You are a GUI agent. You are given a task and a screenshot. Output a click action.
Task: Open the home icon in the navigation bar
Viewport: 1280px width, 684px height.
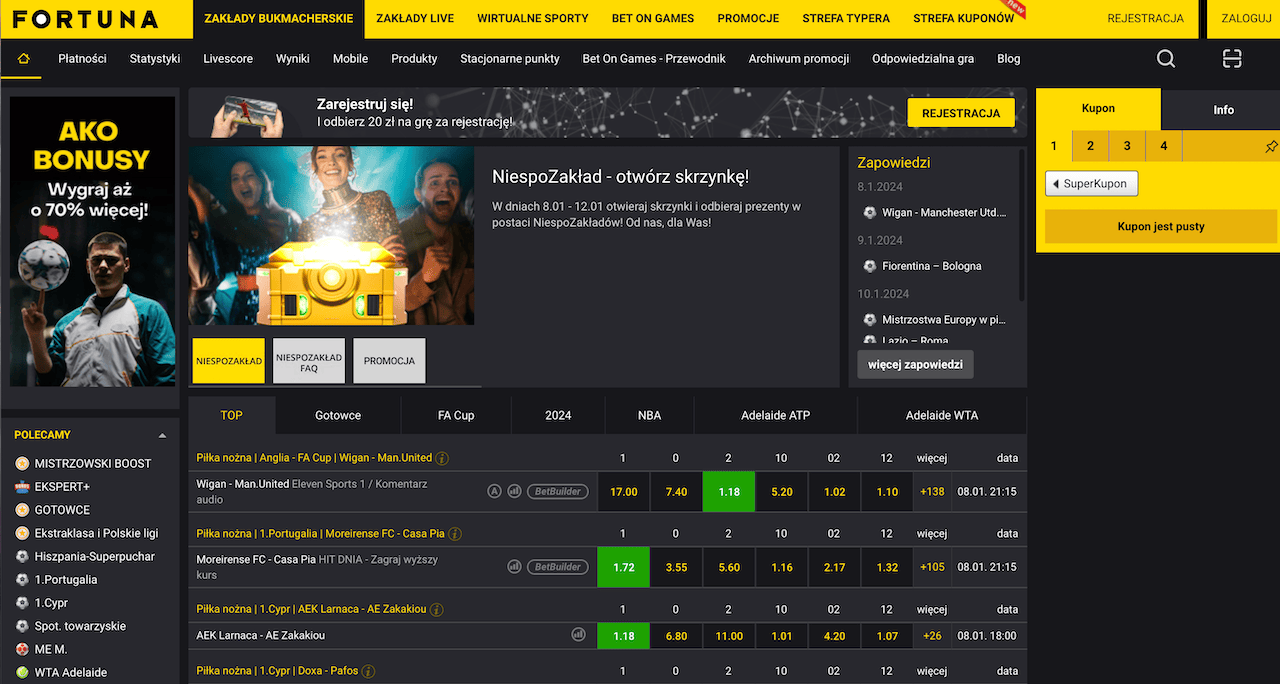tap(21, 59)
